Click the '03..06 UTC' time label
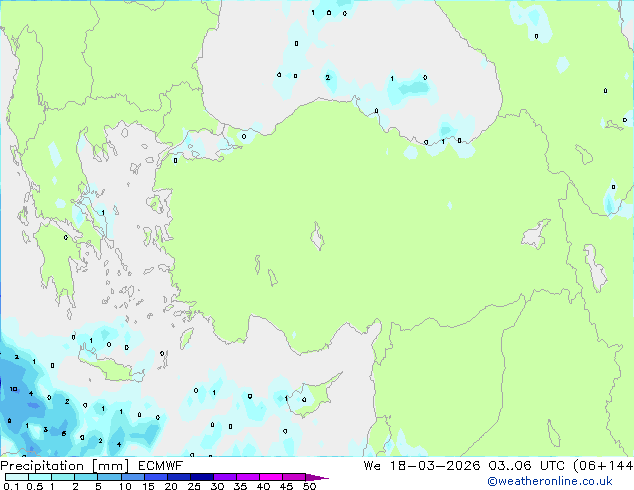This screenshot has width=634, height=490. tap(526, 466)
